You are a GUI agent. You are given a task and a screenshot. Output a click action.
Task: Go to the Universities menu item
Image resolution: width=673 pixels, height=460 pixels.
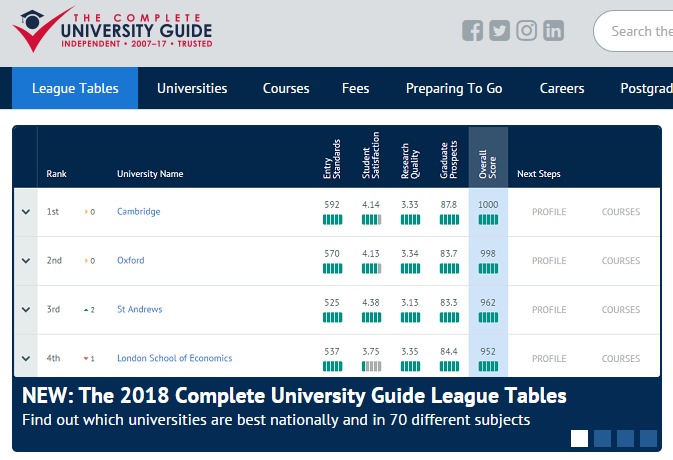click(192, 88)
